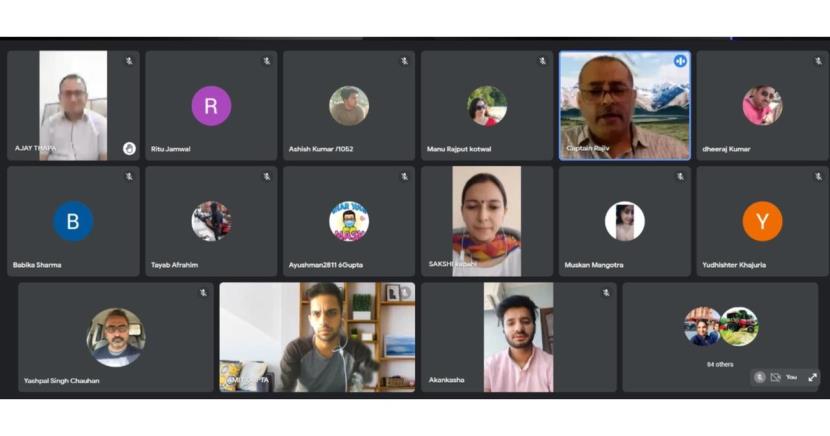This screenshot has width=830, height=436.
Task: Select Ayushman2811 Gupta's cartoon avatar
Action: click(349, 221)
